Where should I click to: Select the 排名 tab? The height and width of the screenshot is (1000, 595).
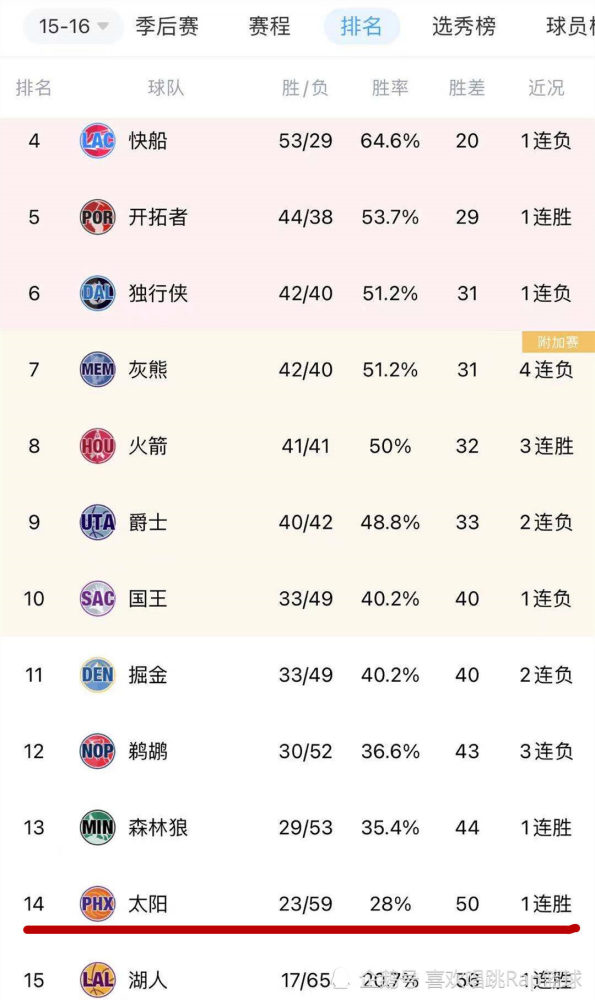click(362, 26)
